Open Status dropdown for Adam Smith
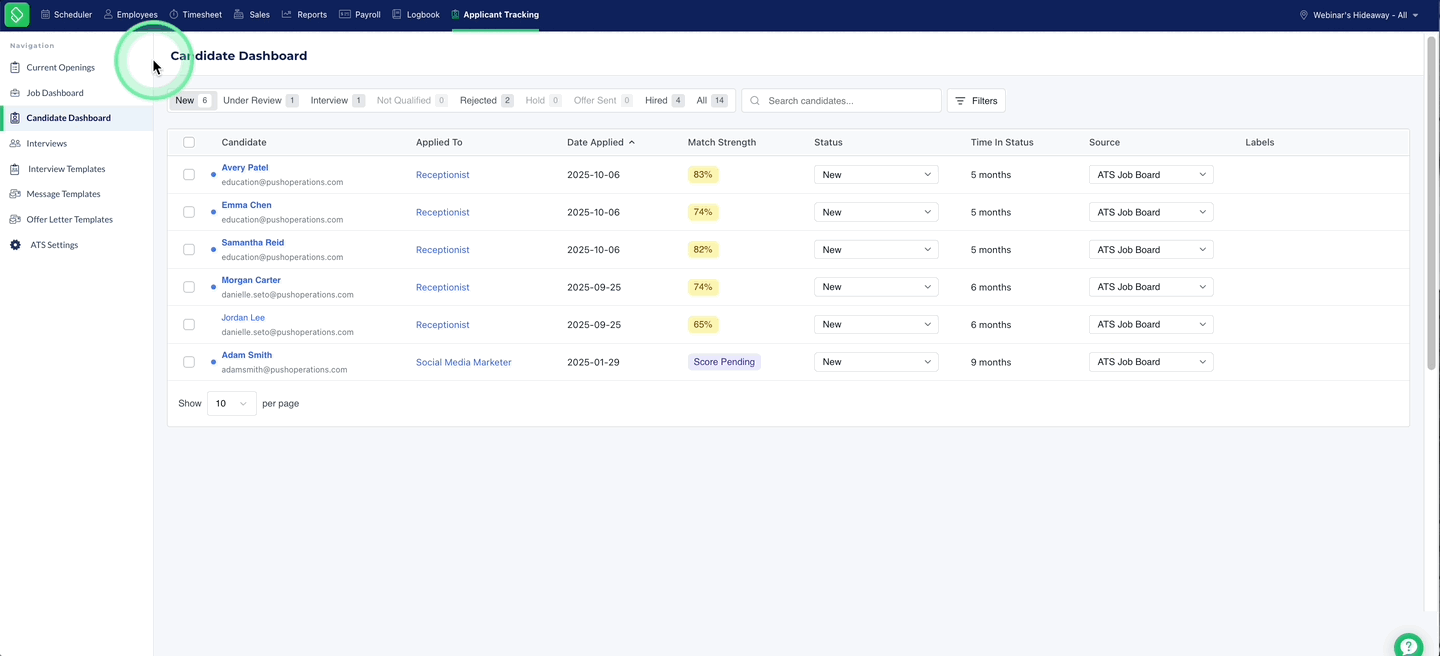This screenshot has width=1440, height=656. coord(876,362)
